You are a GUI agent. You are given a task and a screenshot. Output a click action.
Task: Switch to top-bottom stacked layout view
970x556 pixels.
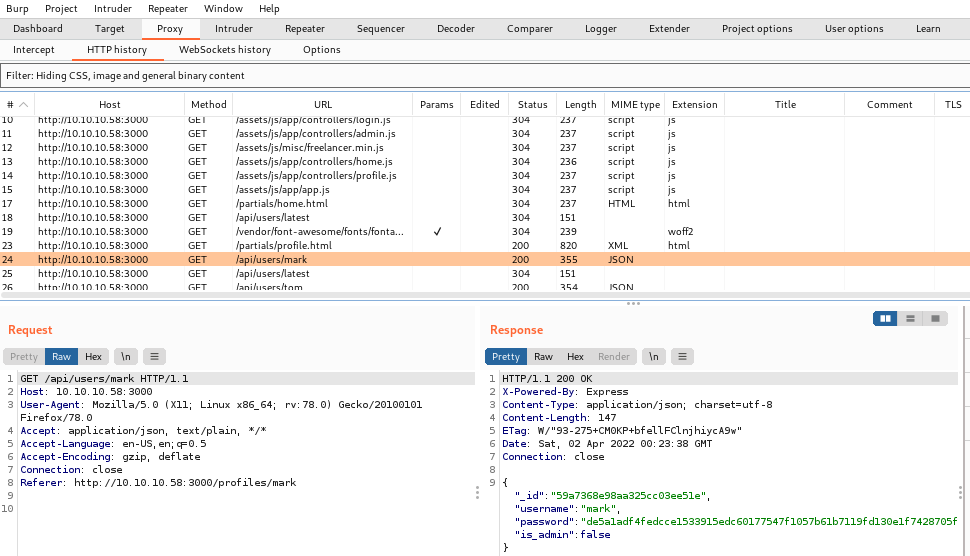910,318
